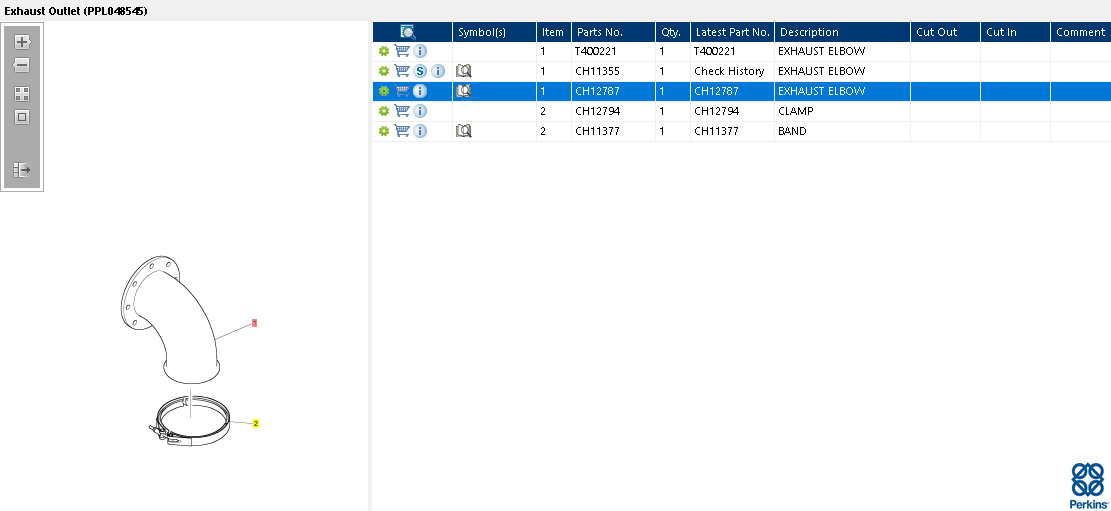Select the CH12794 CLAMP row
This screenshot has height=511, width=1111.
click(741, 111)
